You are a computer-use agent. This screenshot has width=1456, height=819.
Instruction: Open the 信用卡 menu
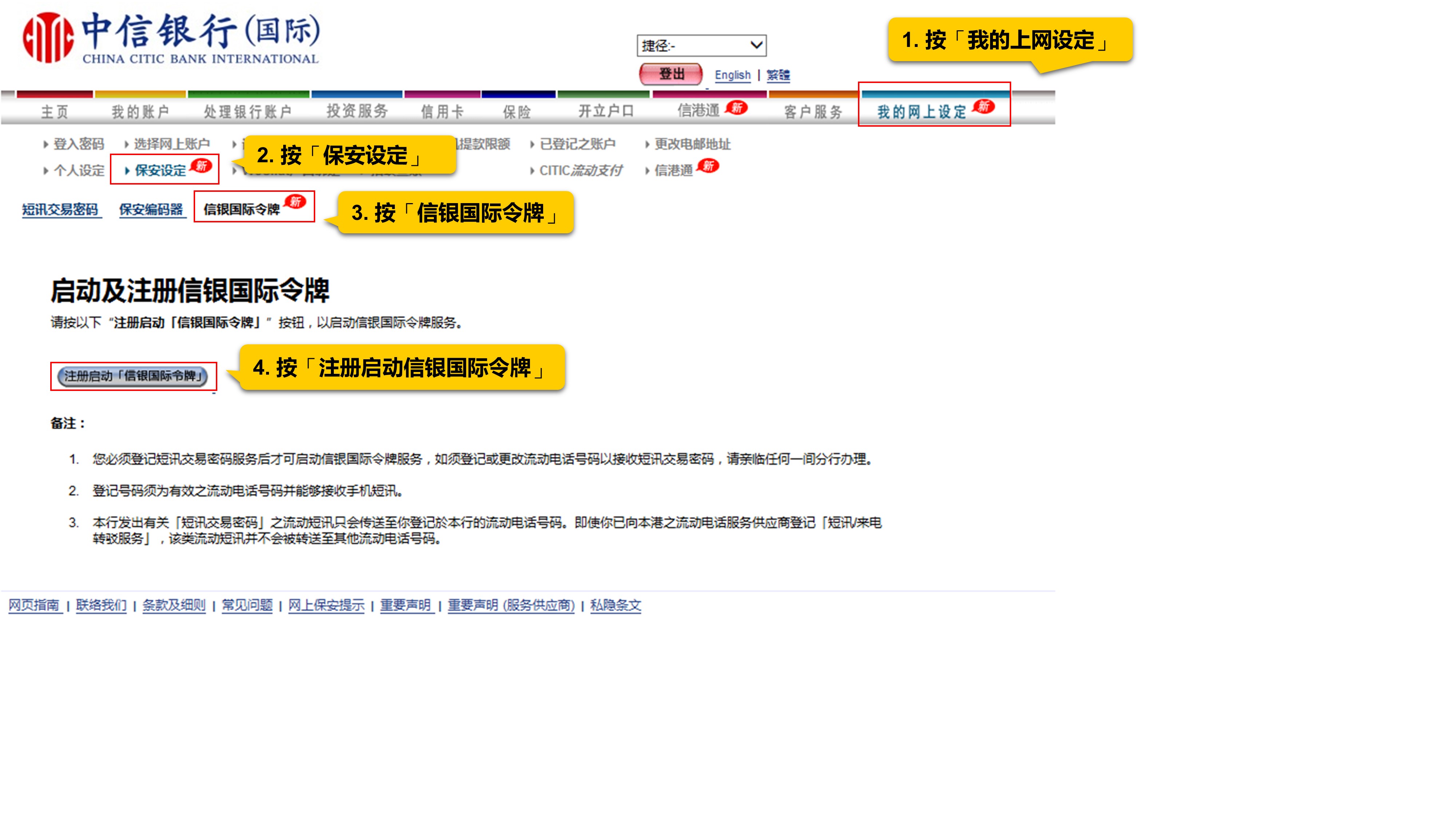pyautogui.click(x=442, y=111)
